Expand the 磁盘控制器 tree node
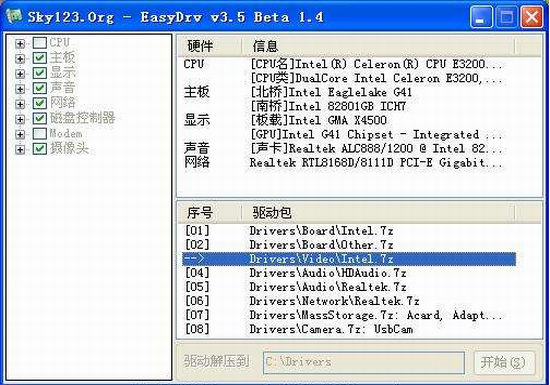The image size is (550, 385). pos(20,119)
